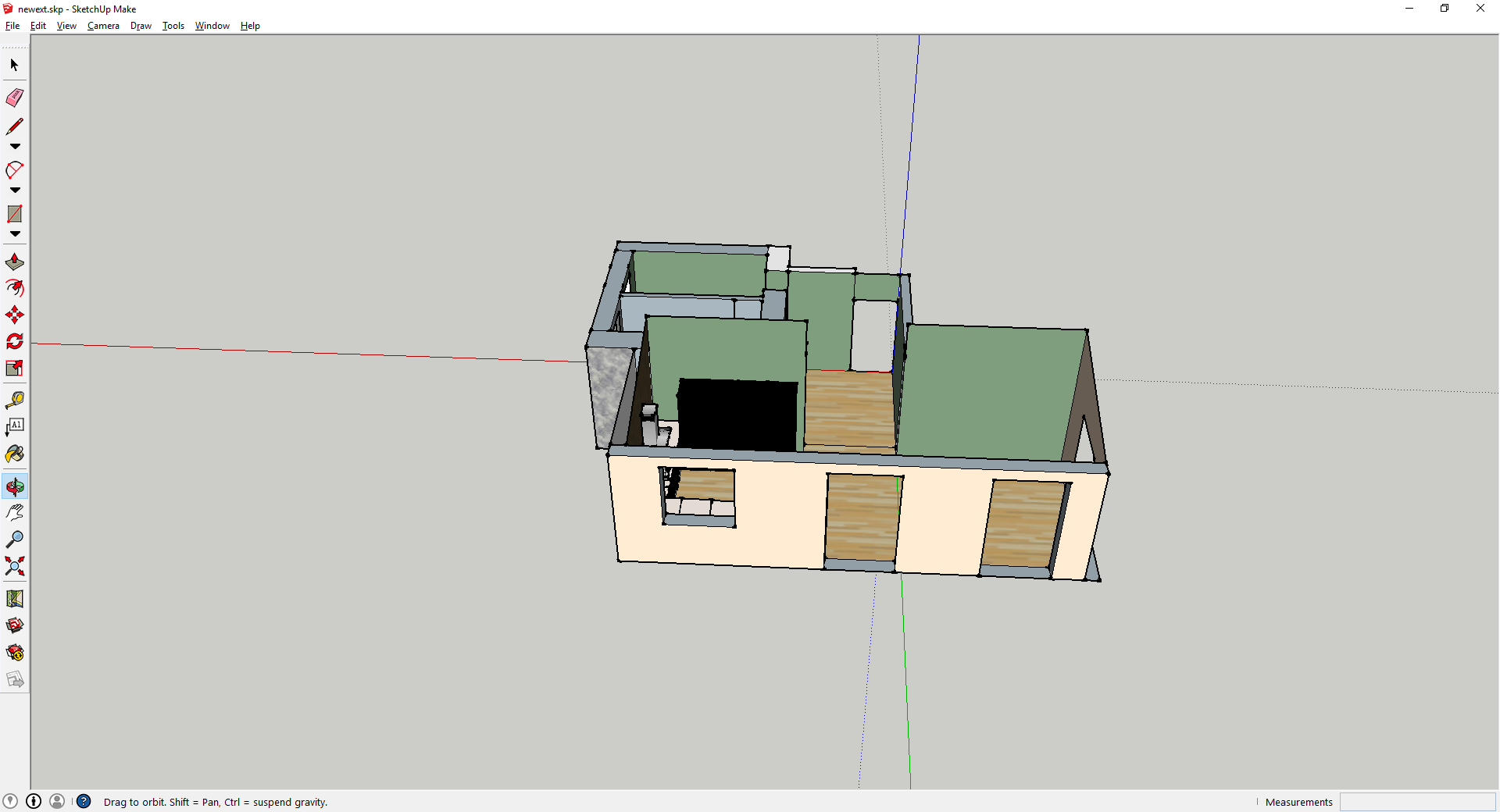Viewport: 1500px width, 812px height.
Task: Choose the Tape Measure tool
Action: point(15,401)
